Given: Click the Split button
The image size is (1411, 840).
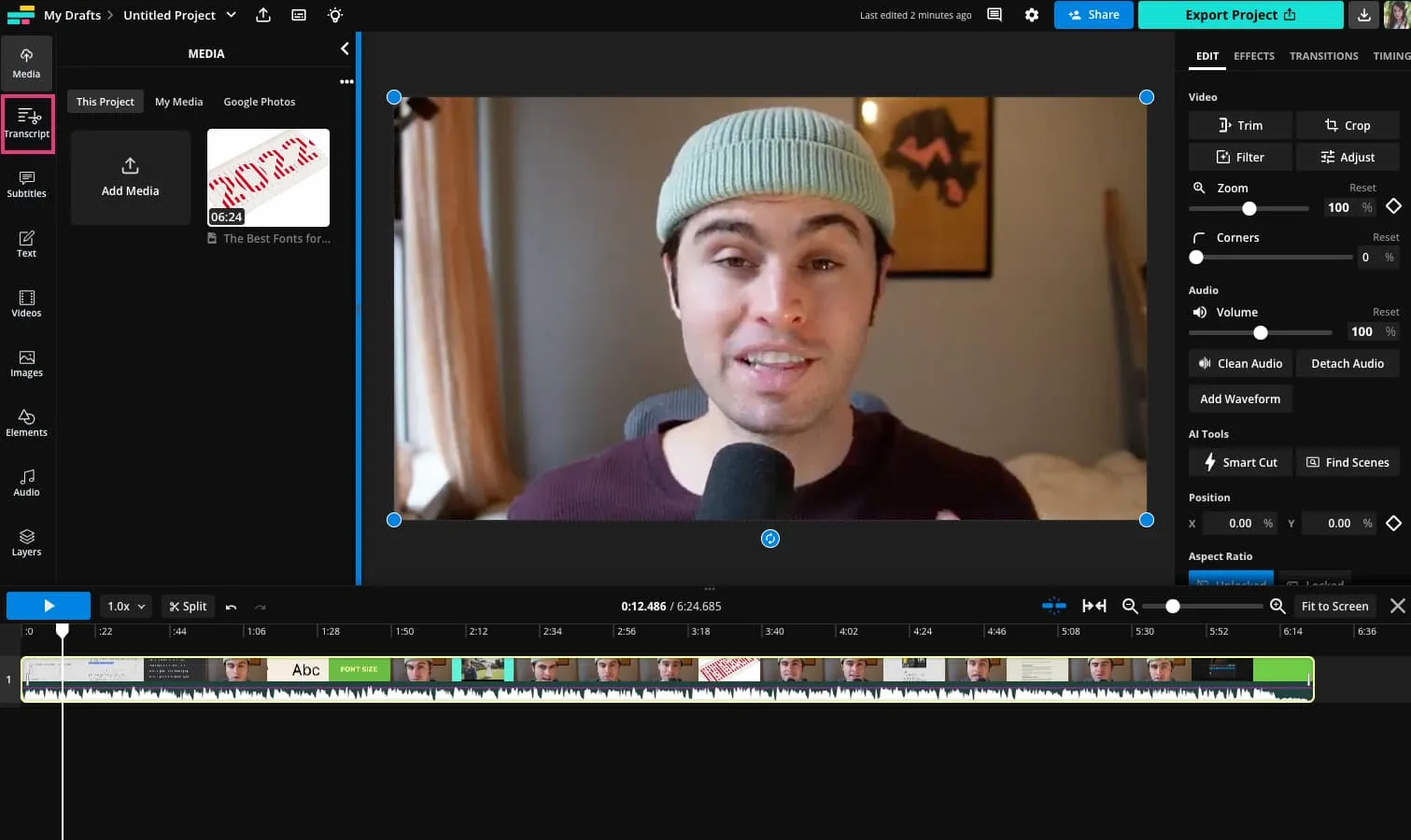Looking at the screenshot, I should [x=188, y=607].
